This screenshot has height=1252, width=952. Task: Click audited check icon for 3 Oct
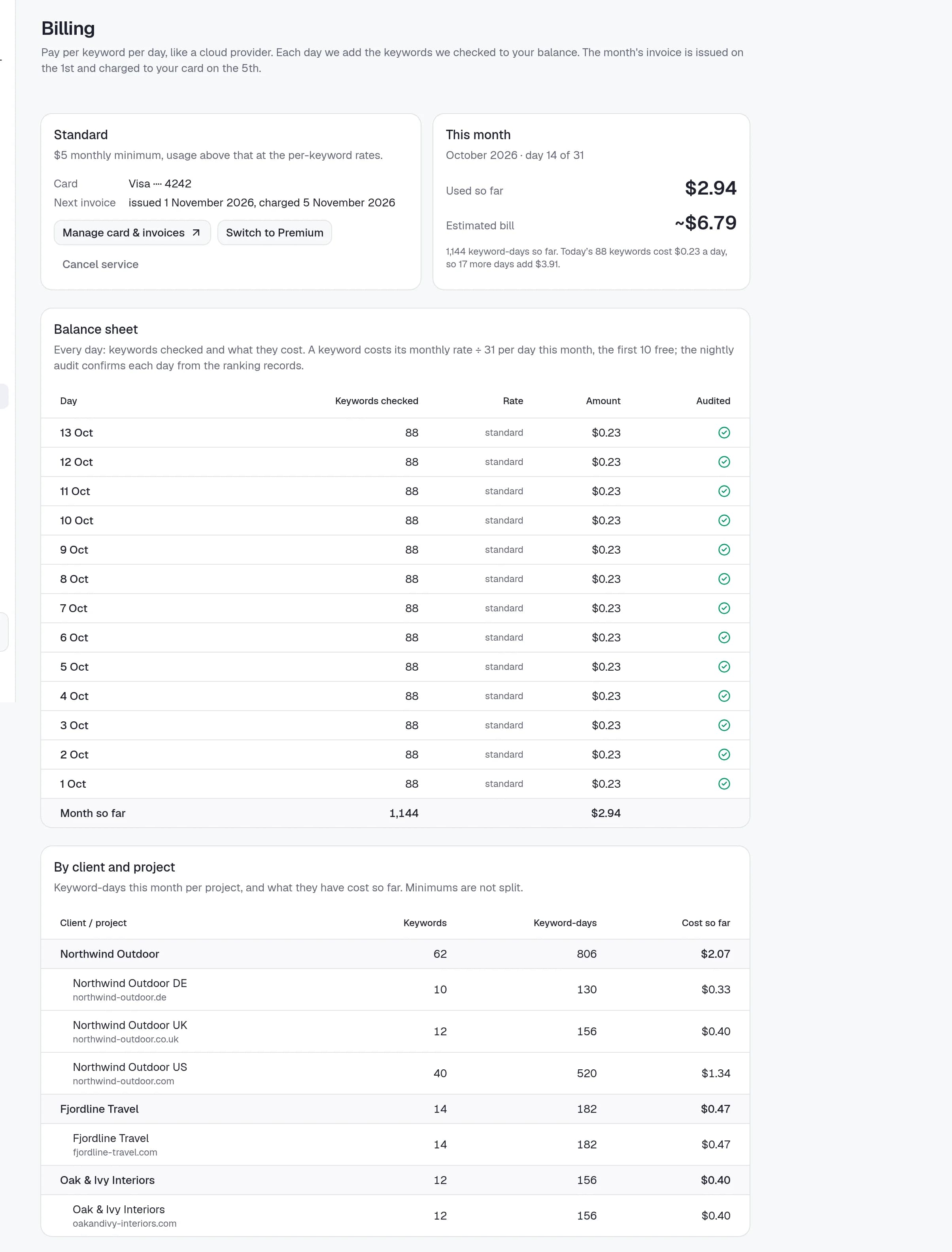(x=723, y=726)
